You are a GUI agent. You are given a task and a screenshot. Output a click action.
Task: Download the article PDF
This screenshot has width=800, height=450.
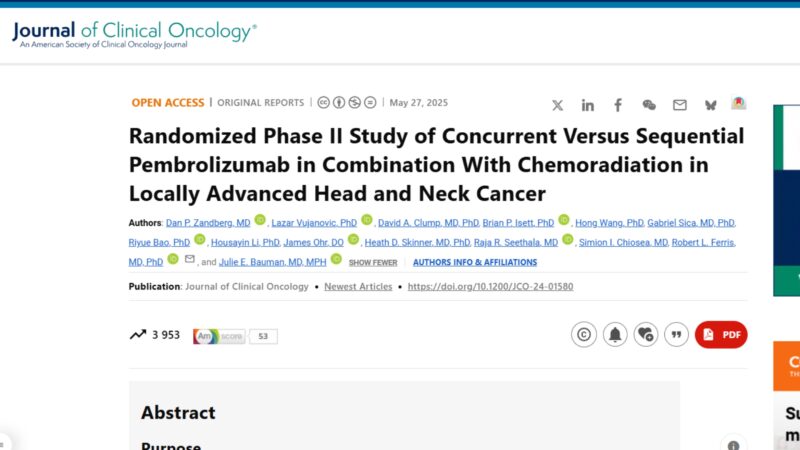pyautogui.click(x=721, y=335)
